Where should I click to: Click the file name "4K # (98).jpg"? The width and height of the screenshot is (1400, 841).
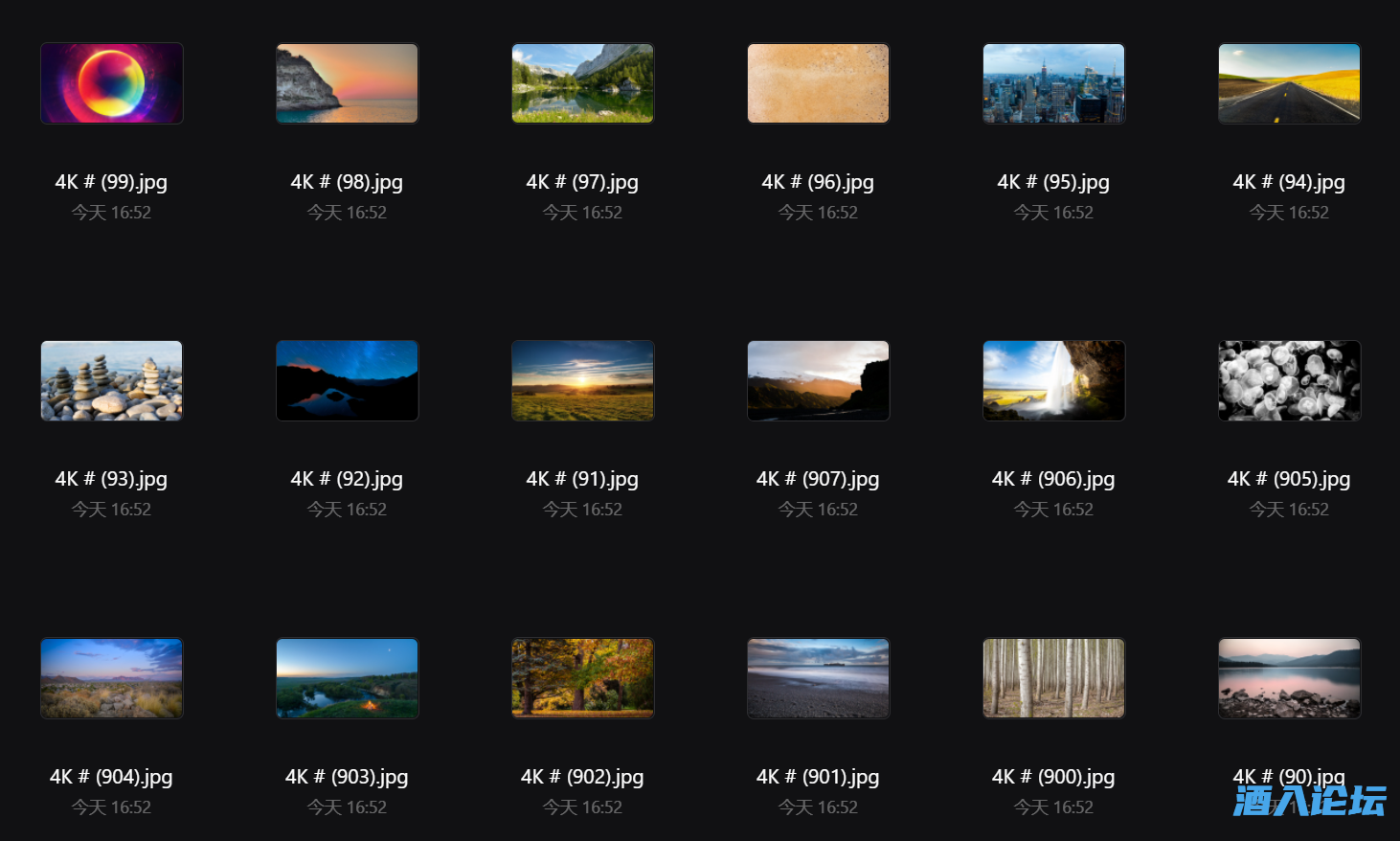click(347, 182)
